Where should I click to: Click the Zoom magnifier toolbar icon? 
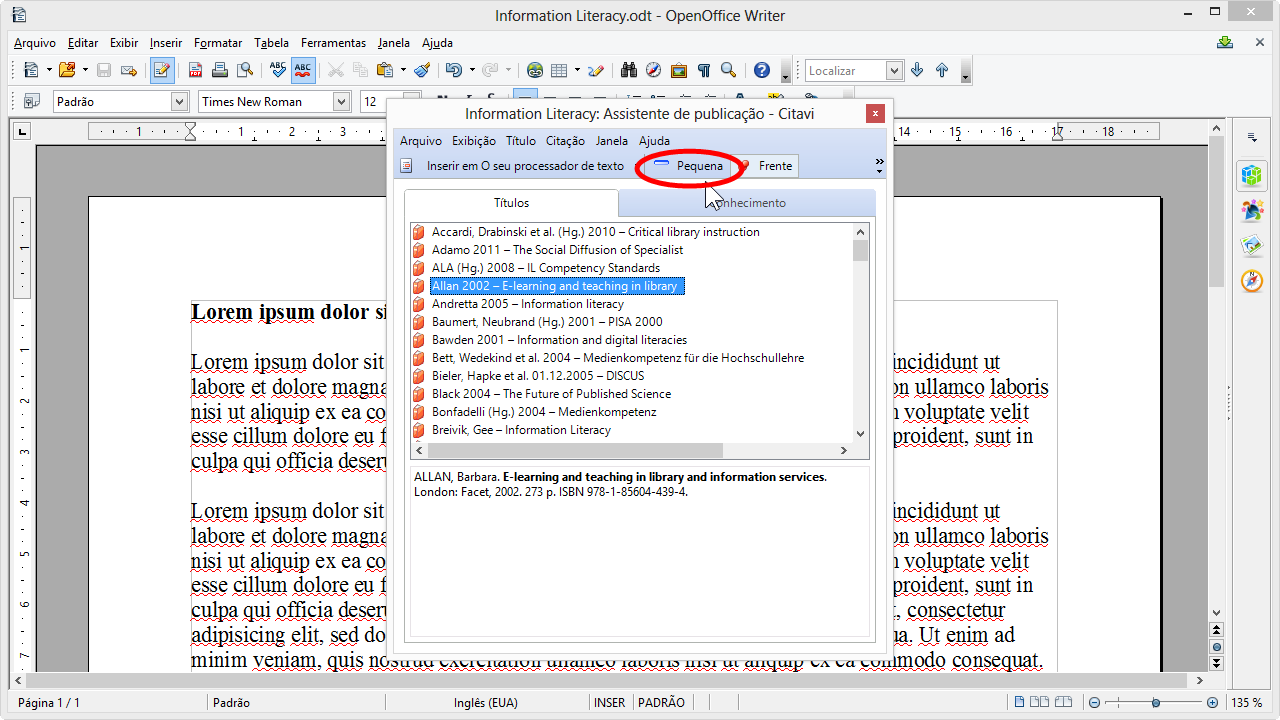click(x=729, y=70)
